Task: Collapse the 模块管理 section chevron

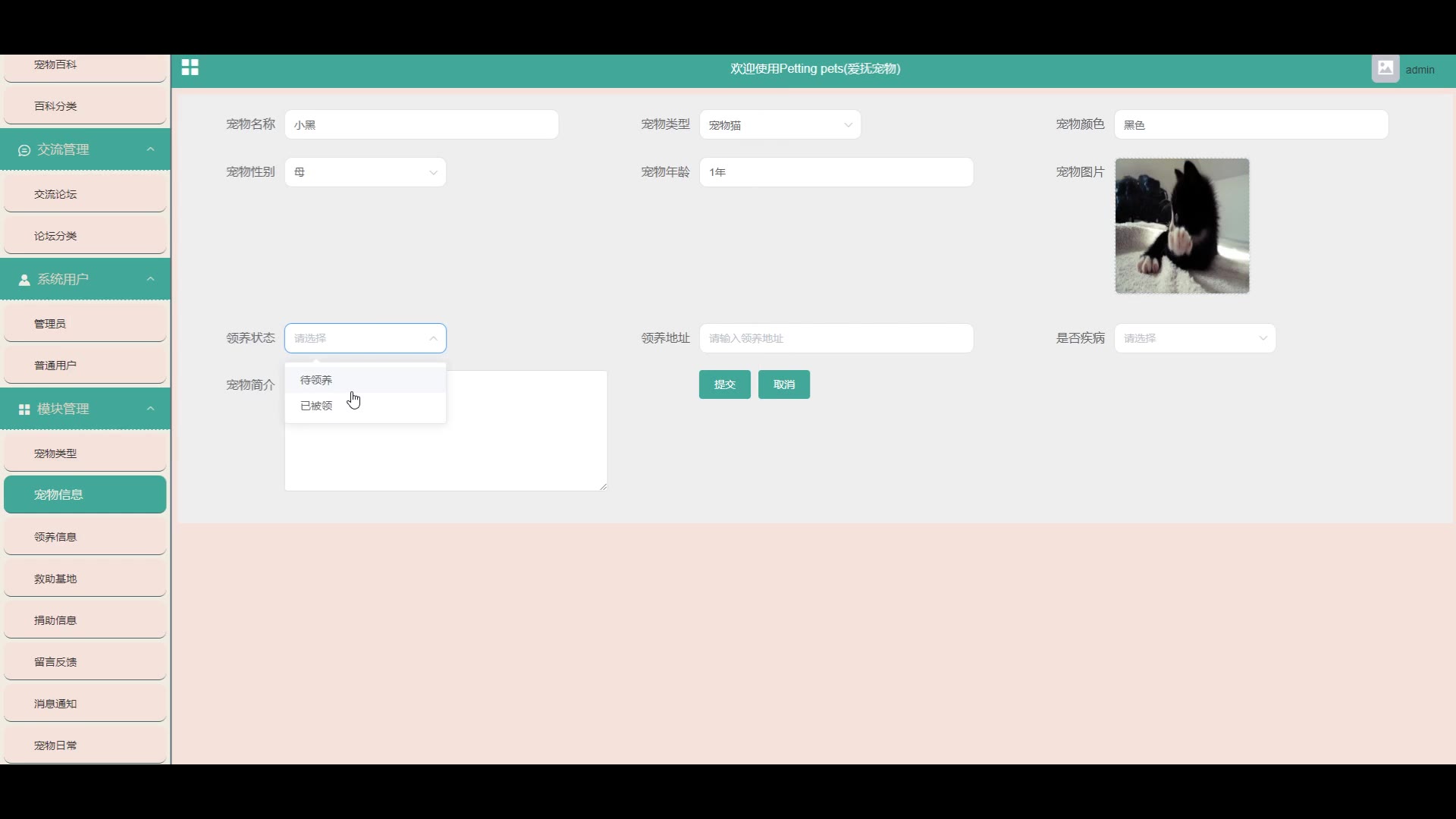Action: [x=150, y=409]
